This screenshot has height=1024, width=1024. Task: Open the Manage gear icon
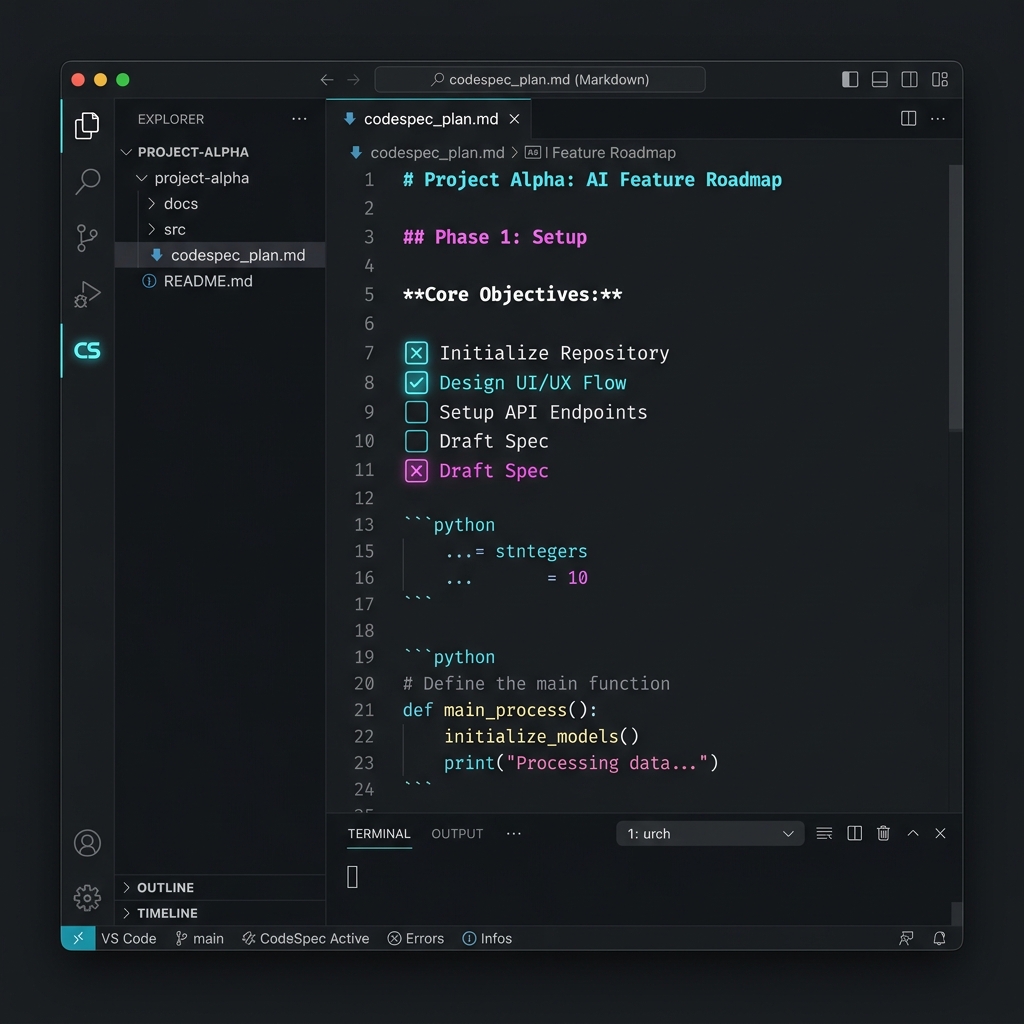[87, 898]
